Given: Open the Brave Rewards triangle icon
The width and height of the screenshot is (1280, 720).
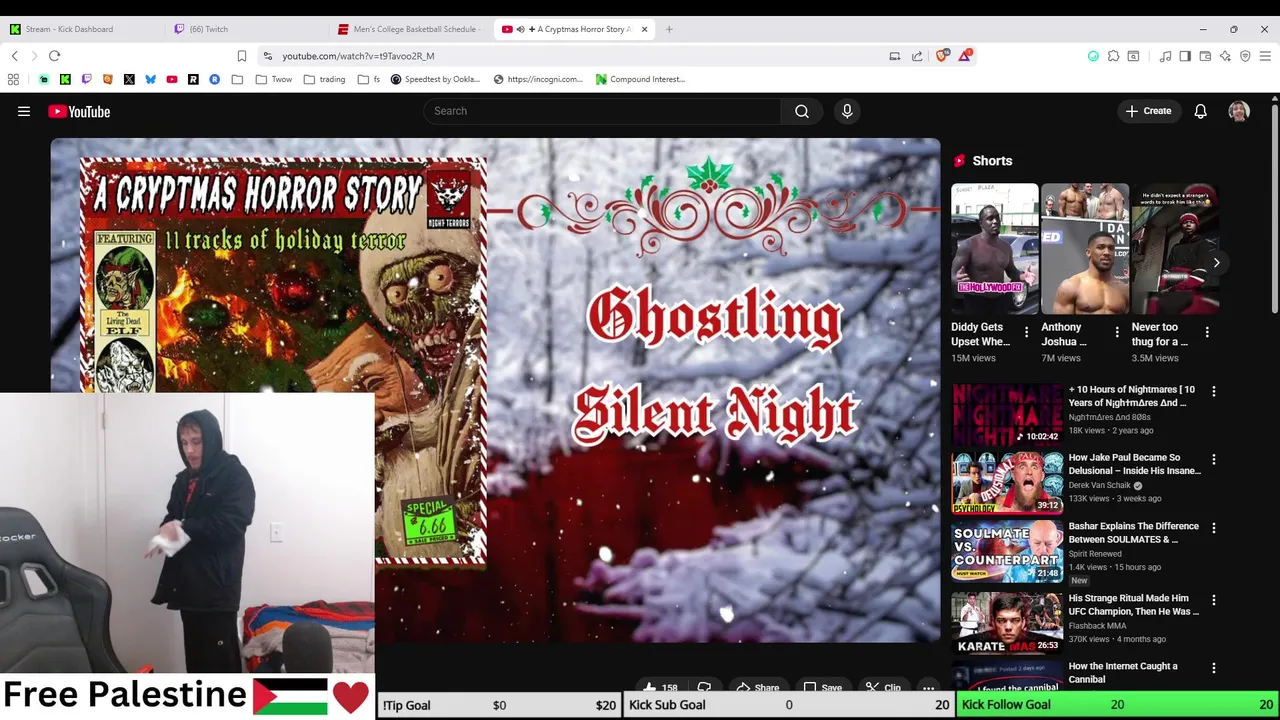Looking at the screenshot, I should [x=964, y=56].
